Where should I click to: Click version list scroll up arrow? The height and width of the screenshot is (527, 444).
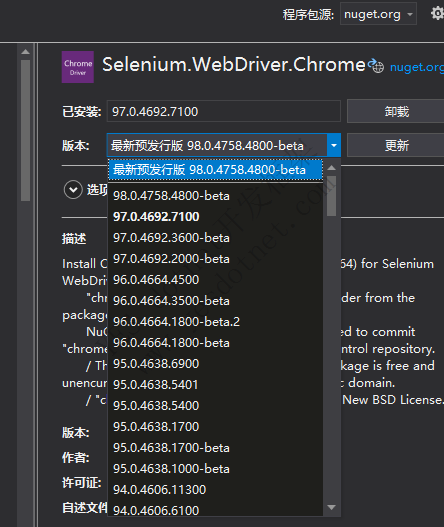(331, 167)
